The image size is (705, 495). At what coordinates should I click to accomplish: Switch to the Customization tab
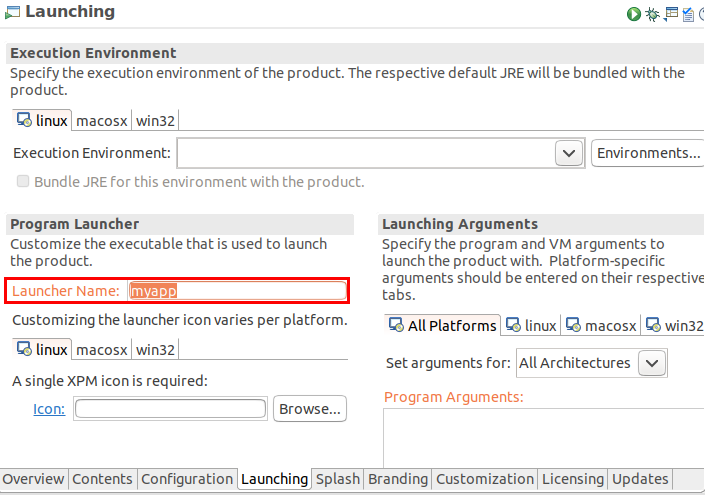tap(485, 479)
